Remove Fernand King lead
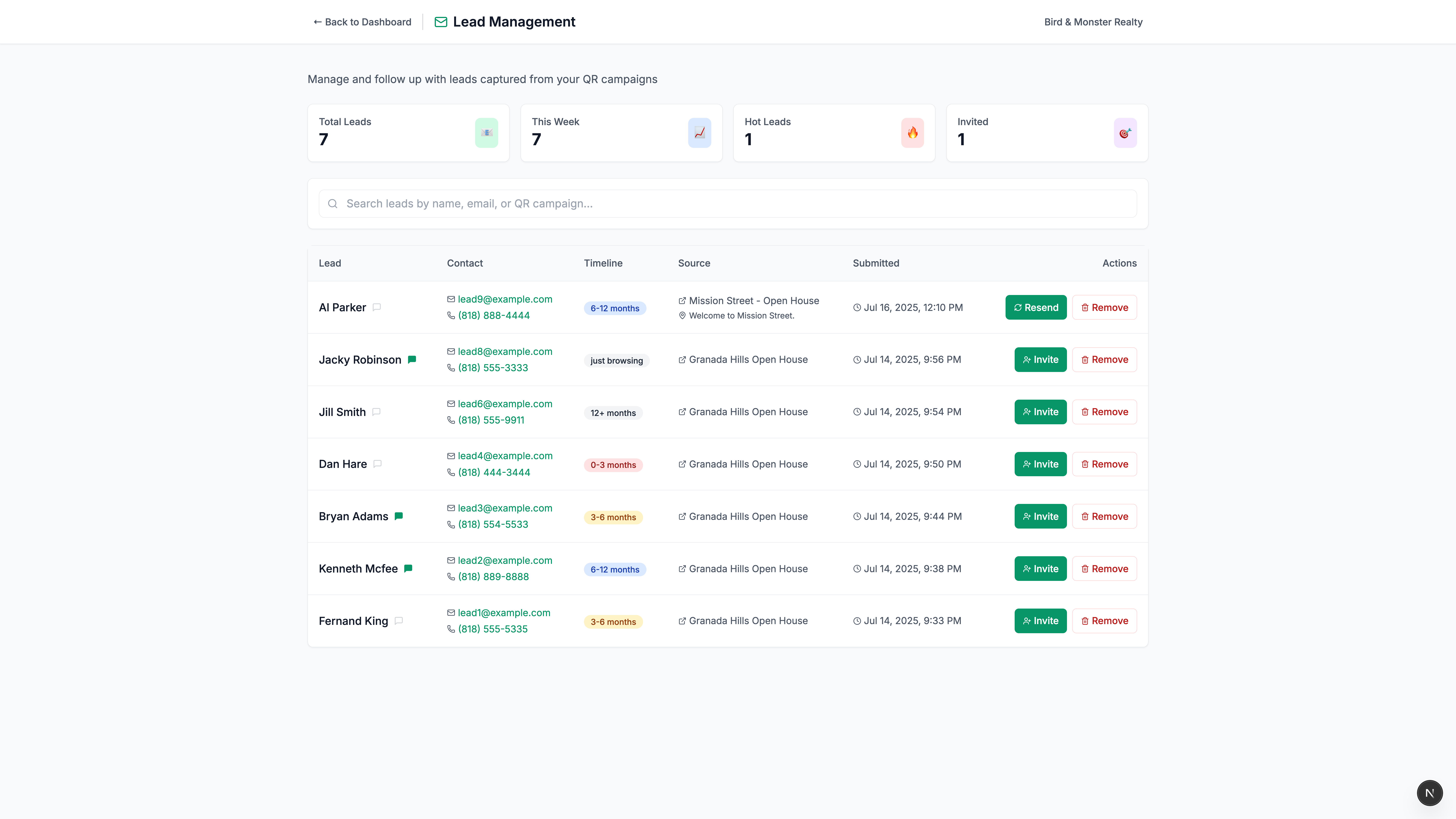1456x819 pixels. [x=1105, y=621]
